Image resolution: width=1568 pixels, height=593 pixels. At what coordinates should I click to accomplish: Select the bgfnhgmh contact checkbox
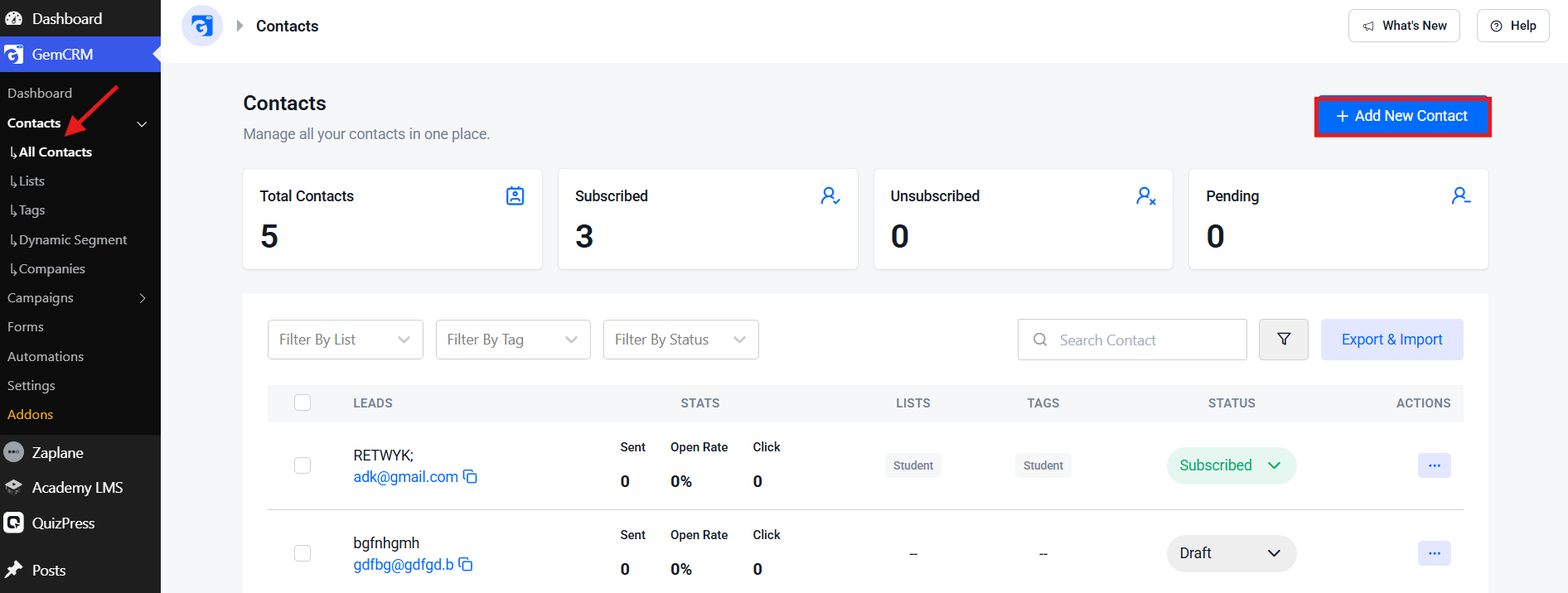pyautogui.click(x=302, y=553)
